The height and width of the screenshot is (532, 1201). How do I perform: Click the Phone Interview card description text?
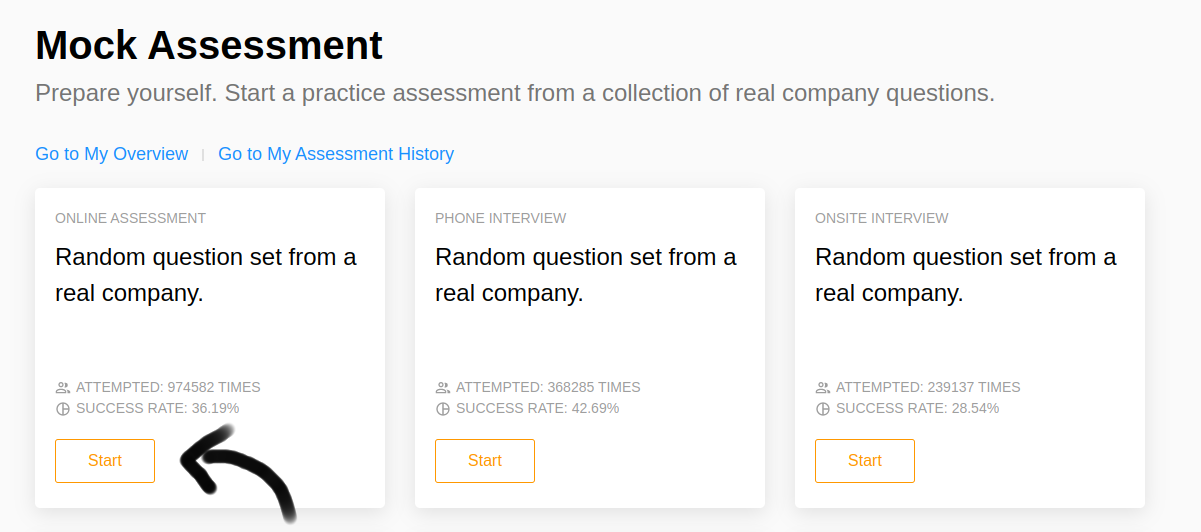click(585, 275)
